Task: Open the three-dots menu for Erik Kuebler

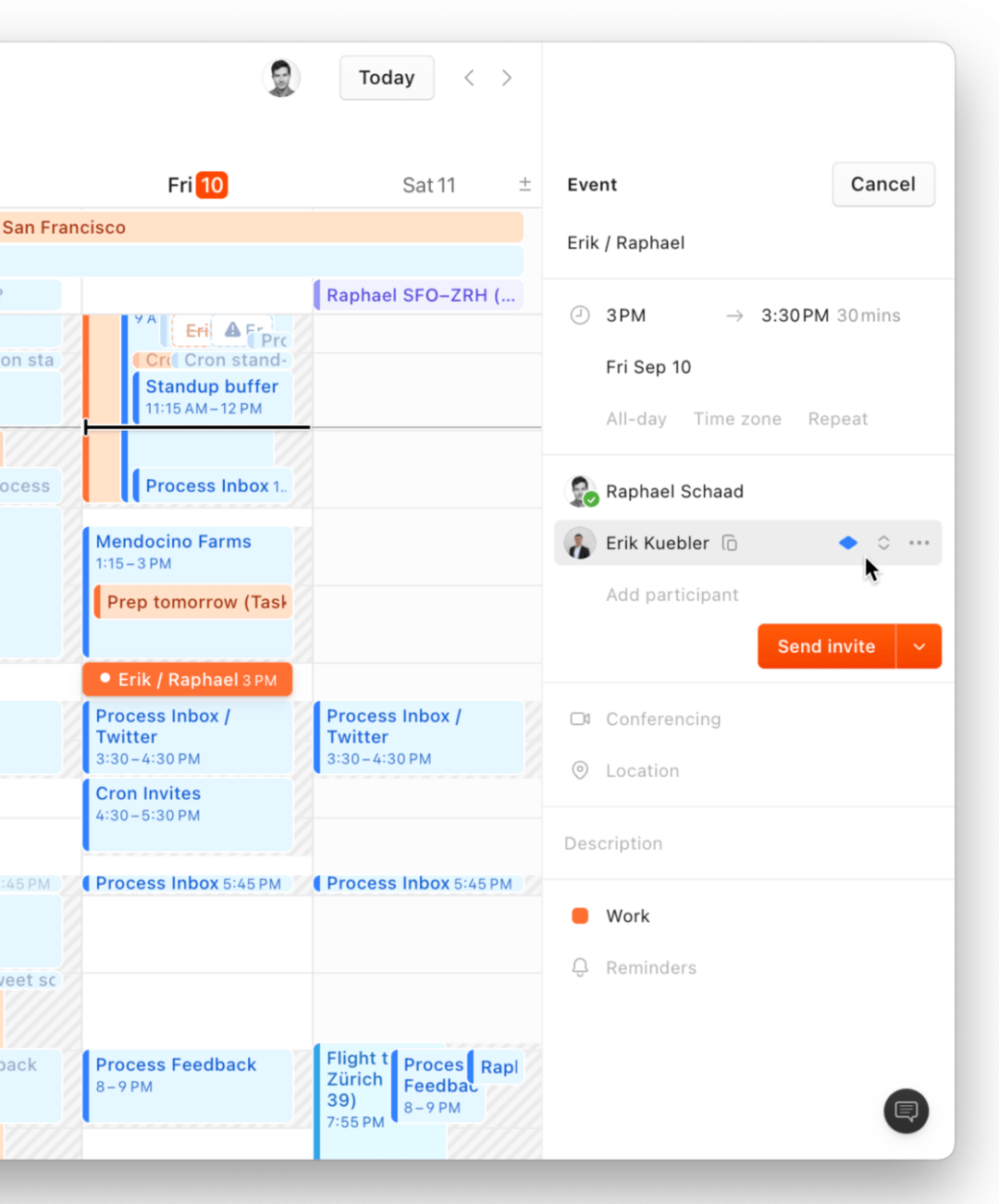Action: click(x=919, y=543)
